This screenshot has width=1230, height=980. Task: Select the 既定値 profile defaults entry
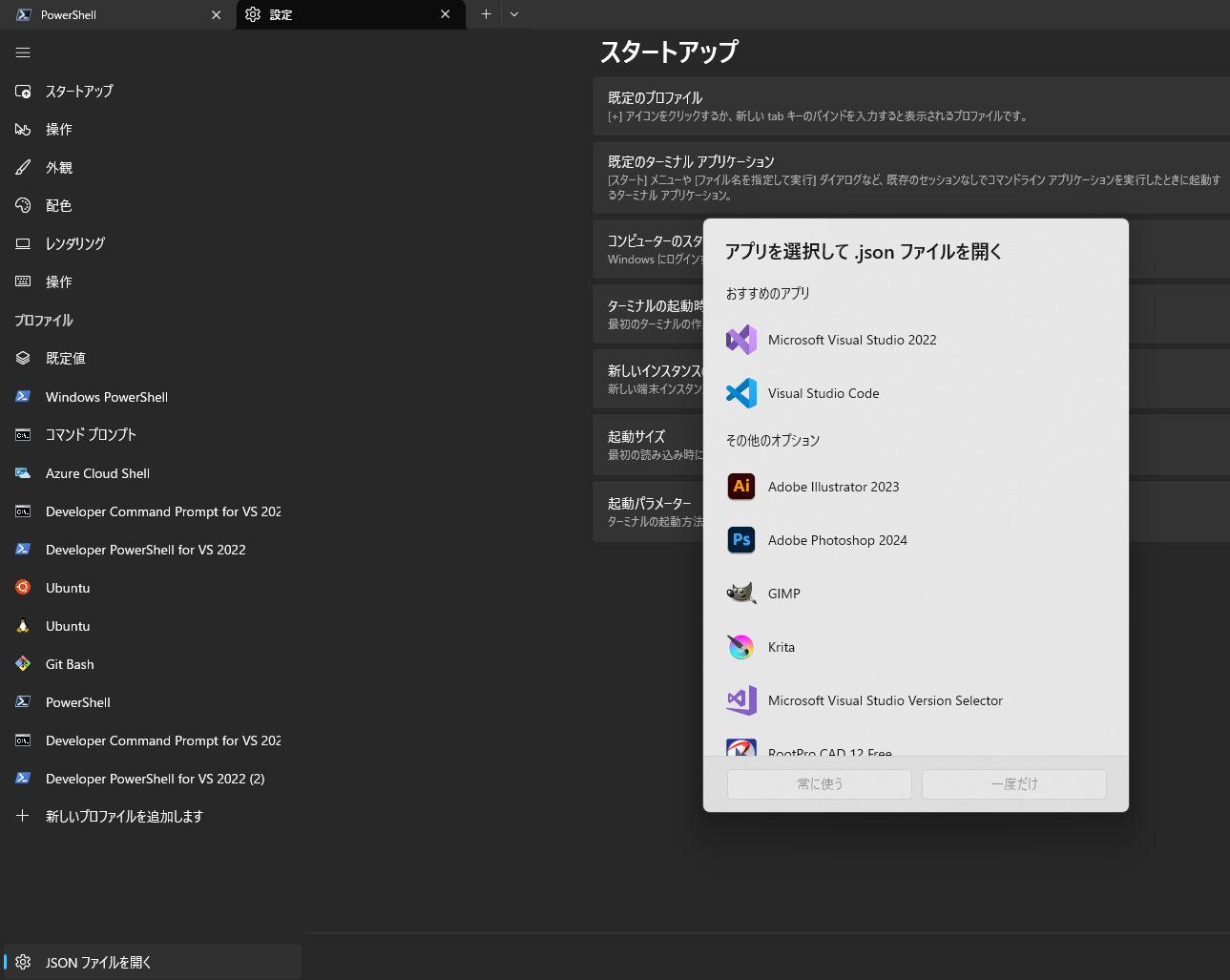[153, 358]
